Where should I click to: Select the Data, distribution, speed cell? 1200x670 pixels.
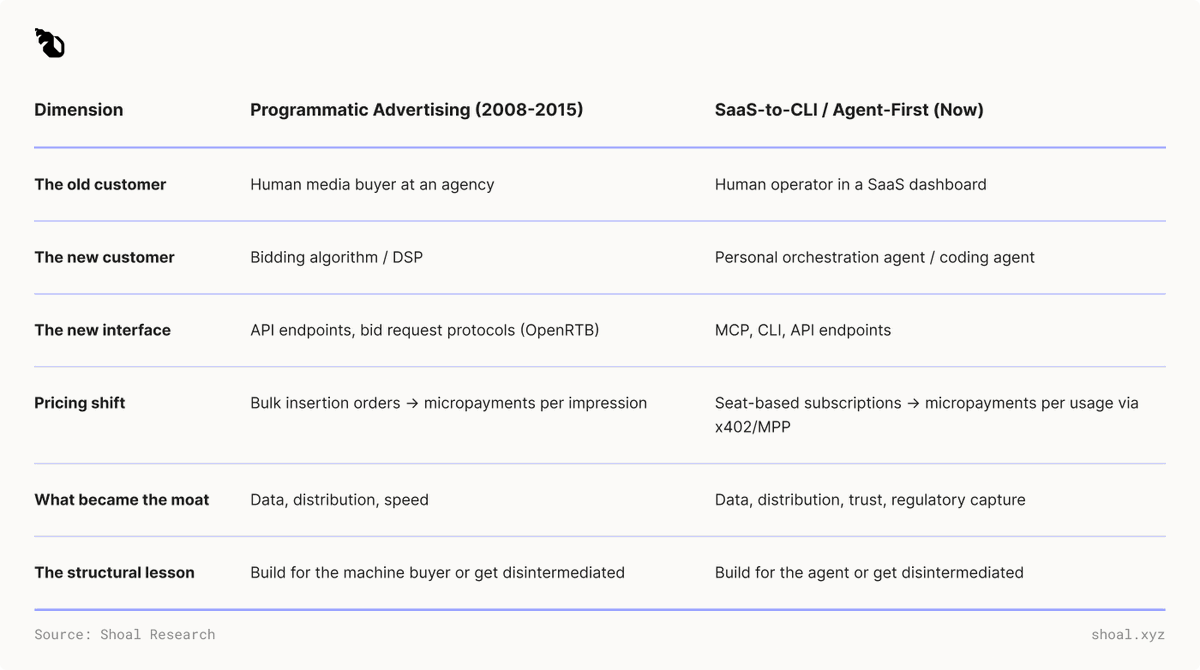pos(339,500)
